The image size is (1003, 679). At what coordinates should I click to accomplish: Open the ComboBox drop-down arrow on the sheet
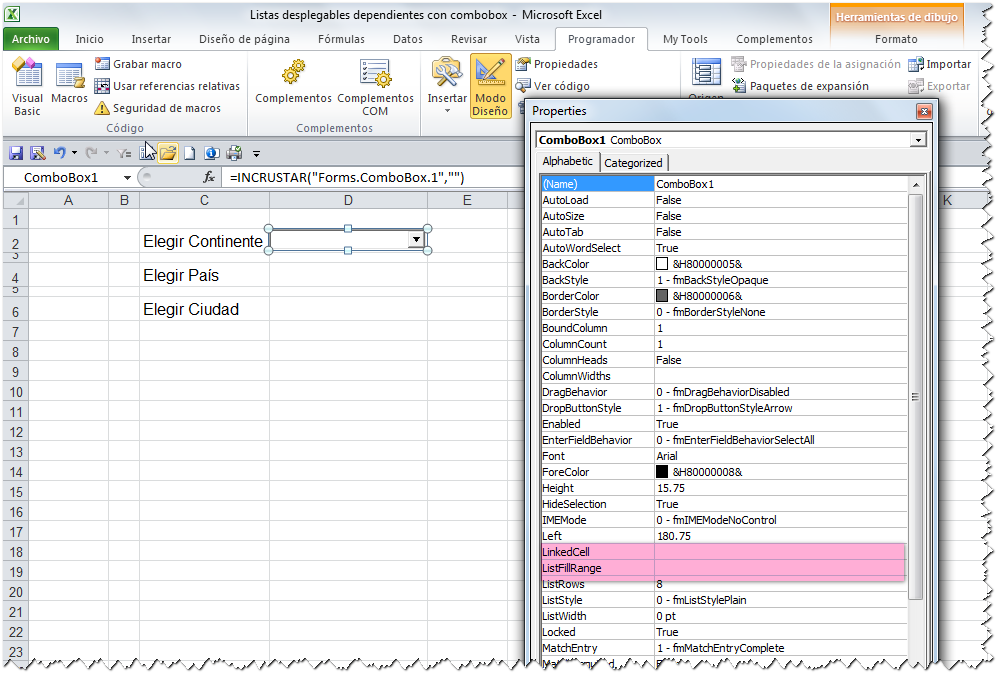[416, 239]
